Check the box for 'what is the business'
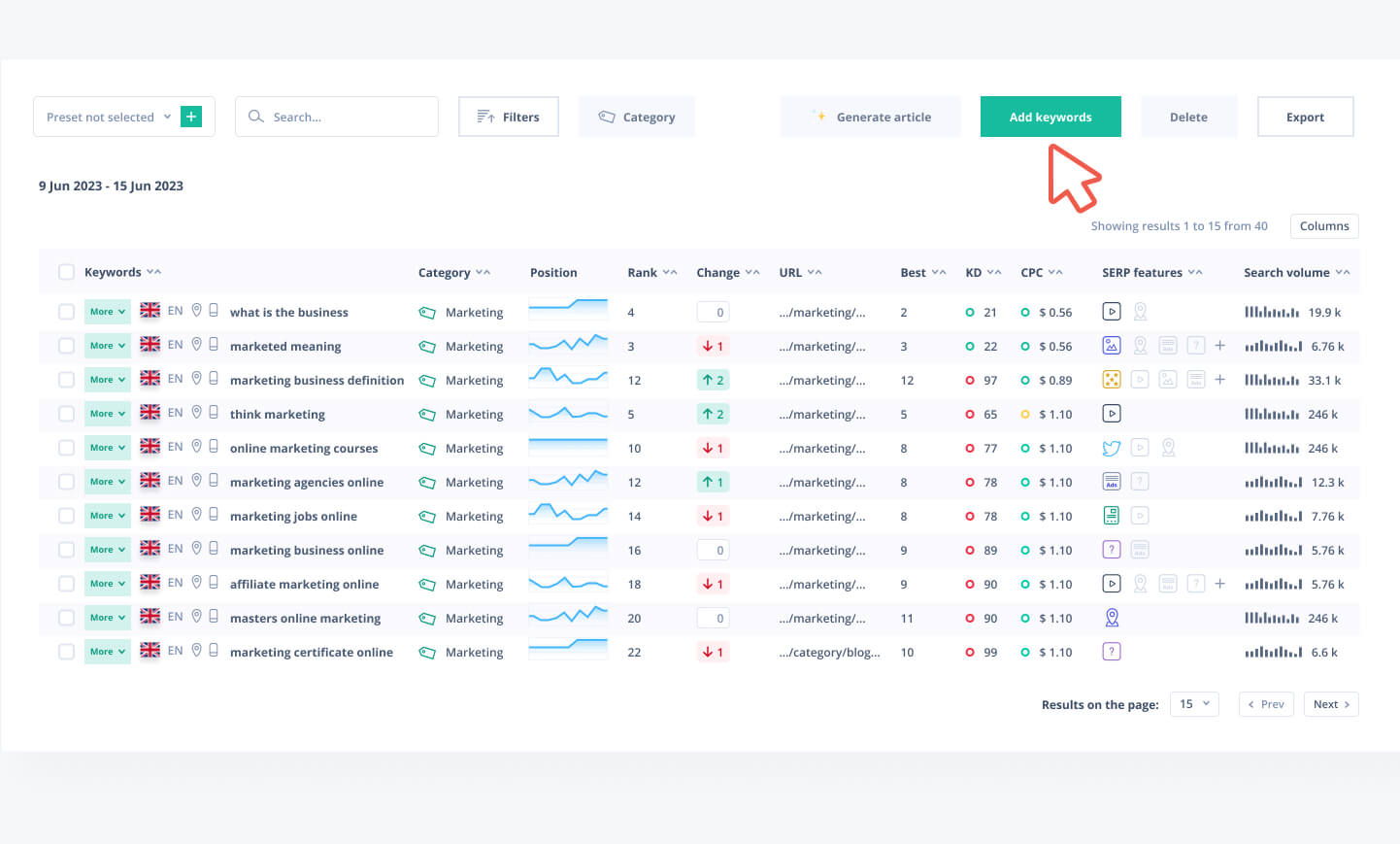 [66, 312]
